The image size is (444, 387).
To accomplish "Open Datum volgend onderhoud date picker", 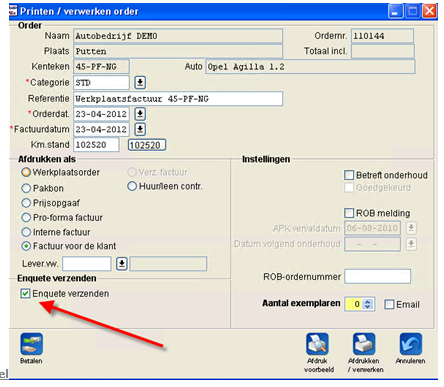I will point(411,244).
